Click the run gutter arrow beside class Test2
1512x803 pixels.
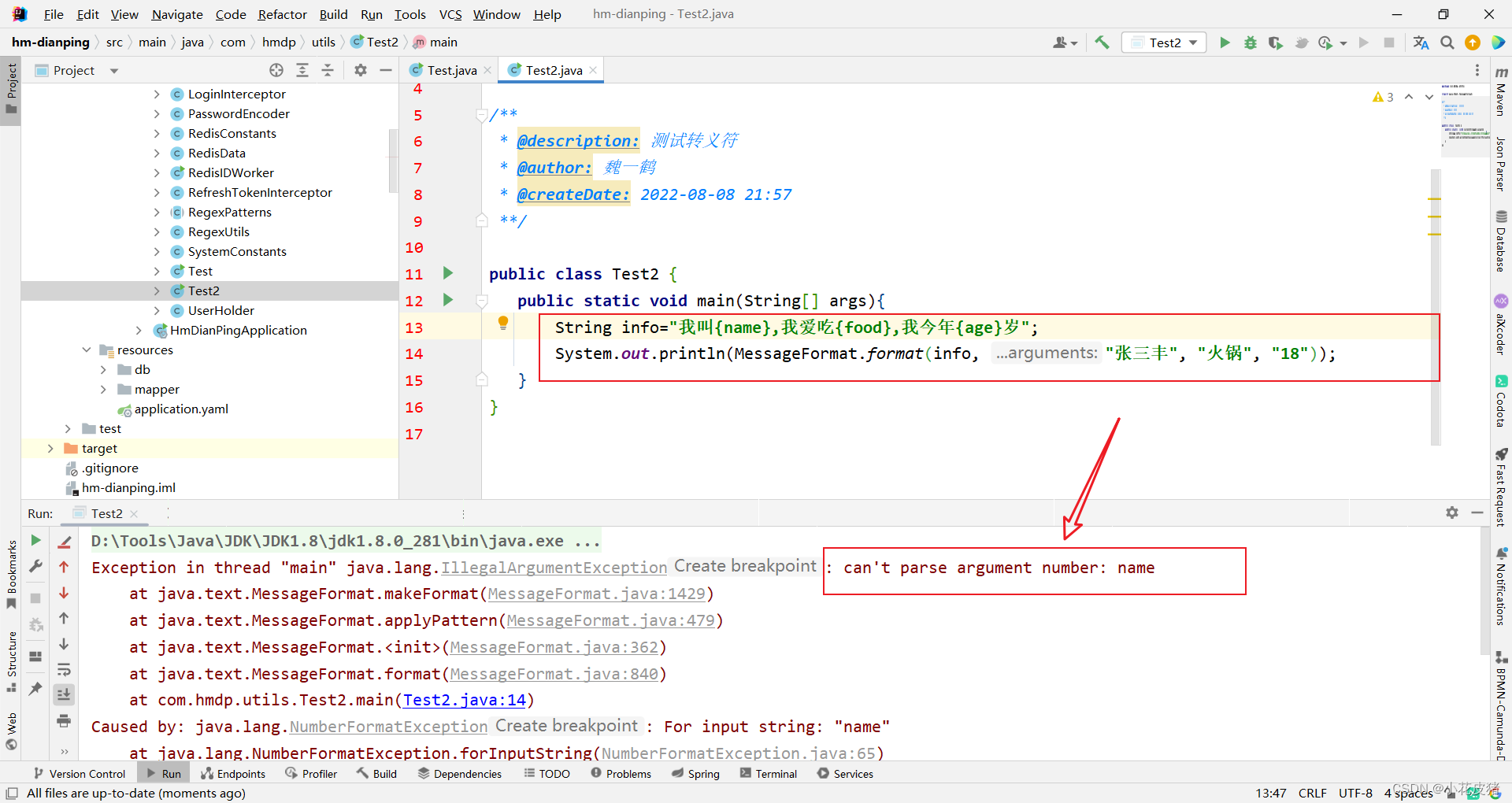[448, 273]
